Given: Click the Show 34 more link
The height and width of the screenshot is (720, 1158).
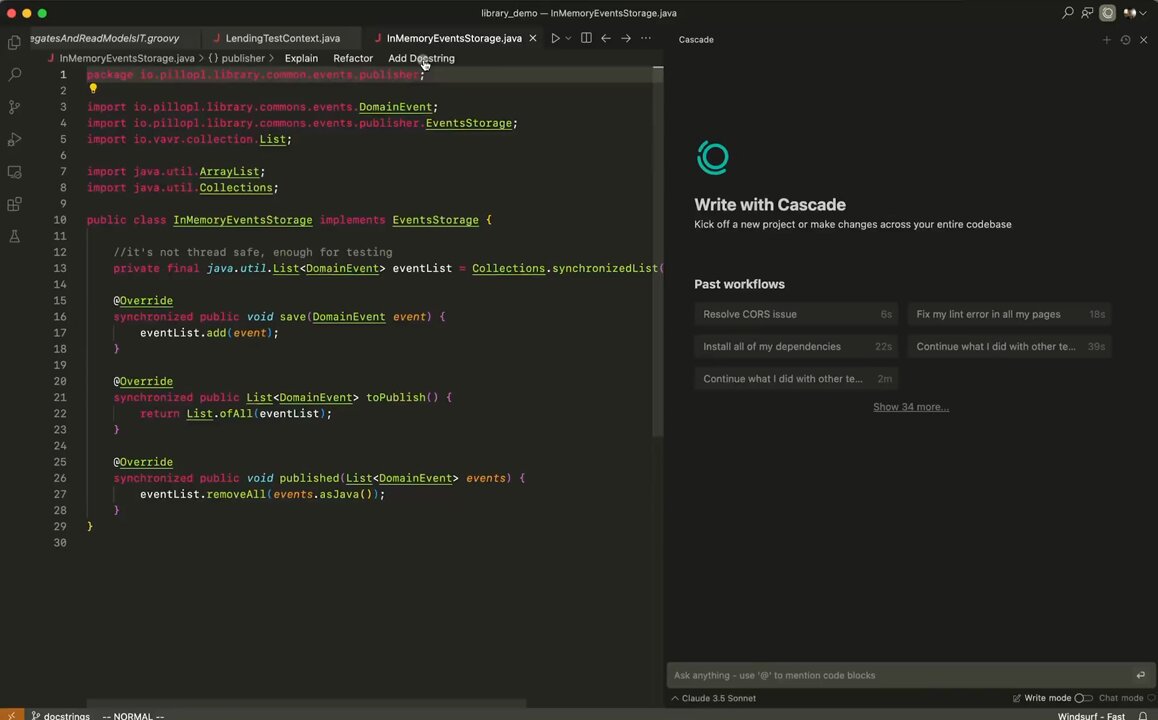Looking at the screenshot, I should pyautogui.click(x=911, y=407).
